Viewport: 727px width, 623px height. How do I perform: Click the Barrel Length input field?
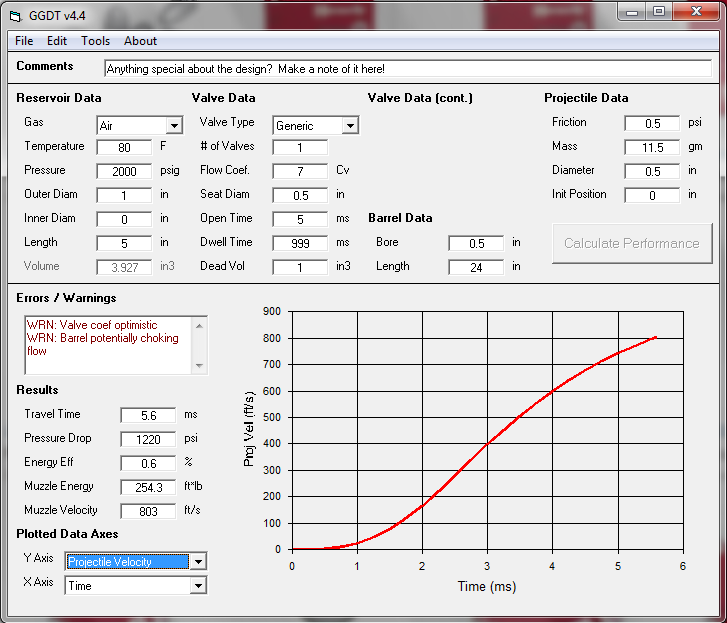(475, 267)
